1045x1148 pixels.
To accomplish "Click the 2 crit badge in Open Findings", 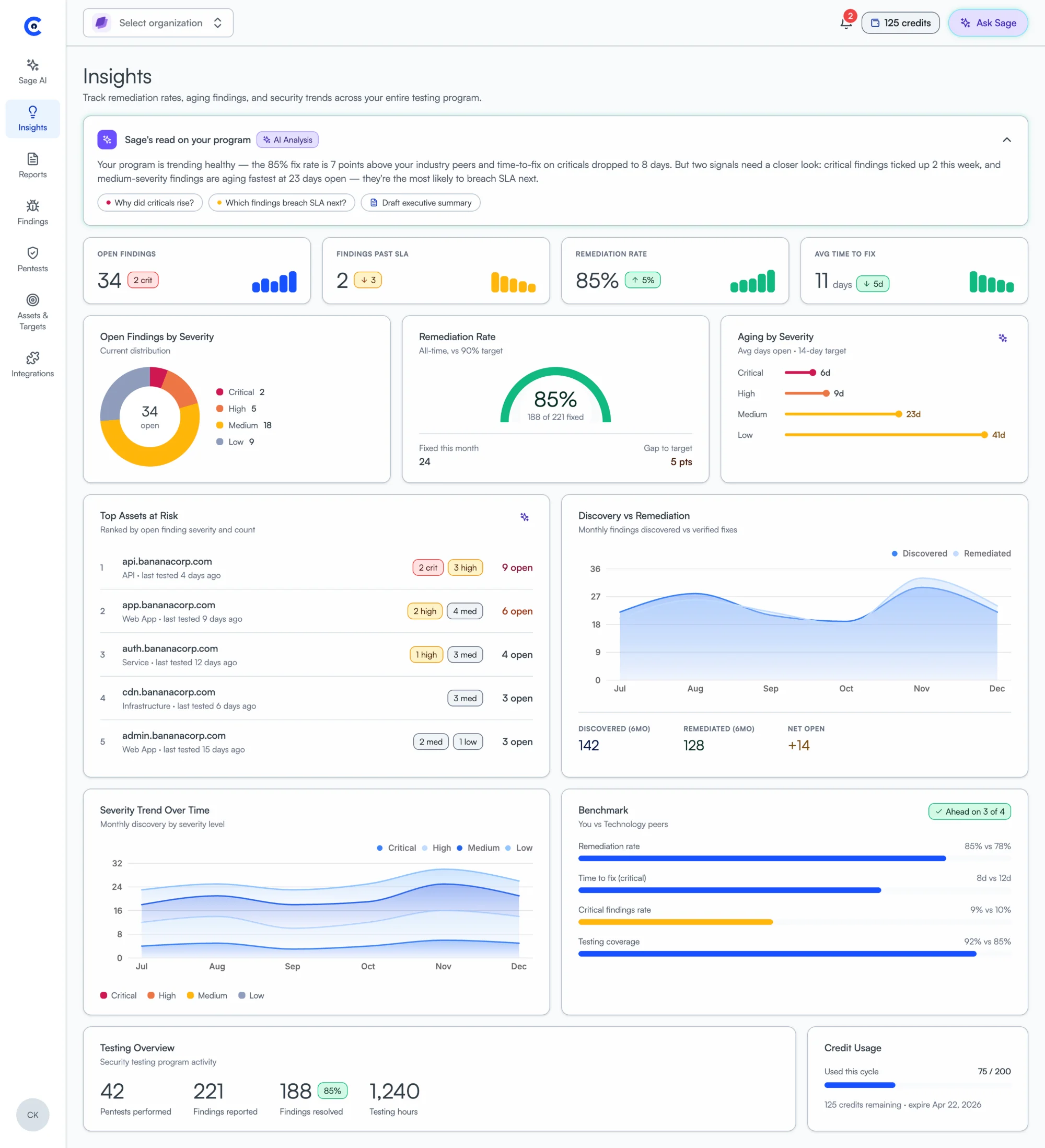I will coord(143,280).
